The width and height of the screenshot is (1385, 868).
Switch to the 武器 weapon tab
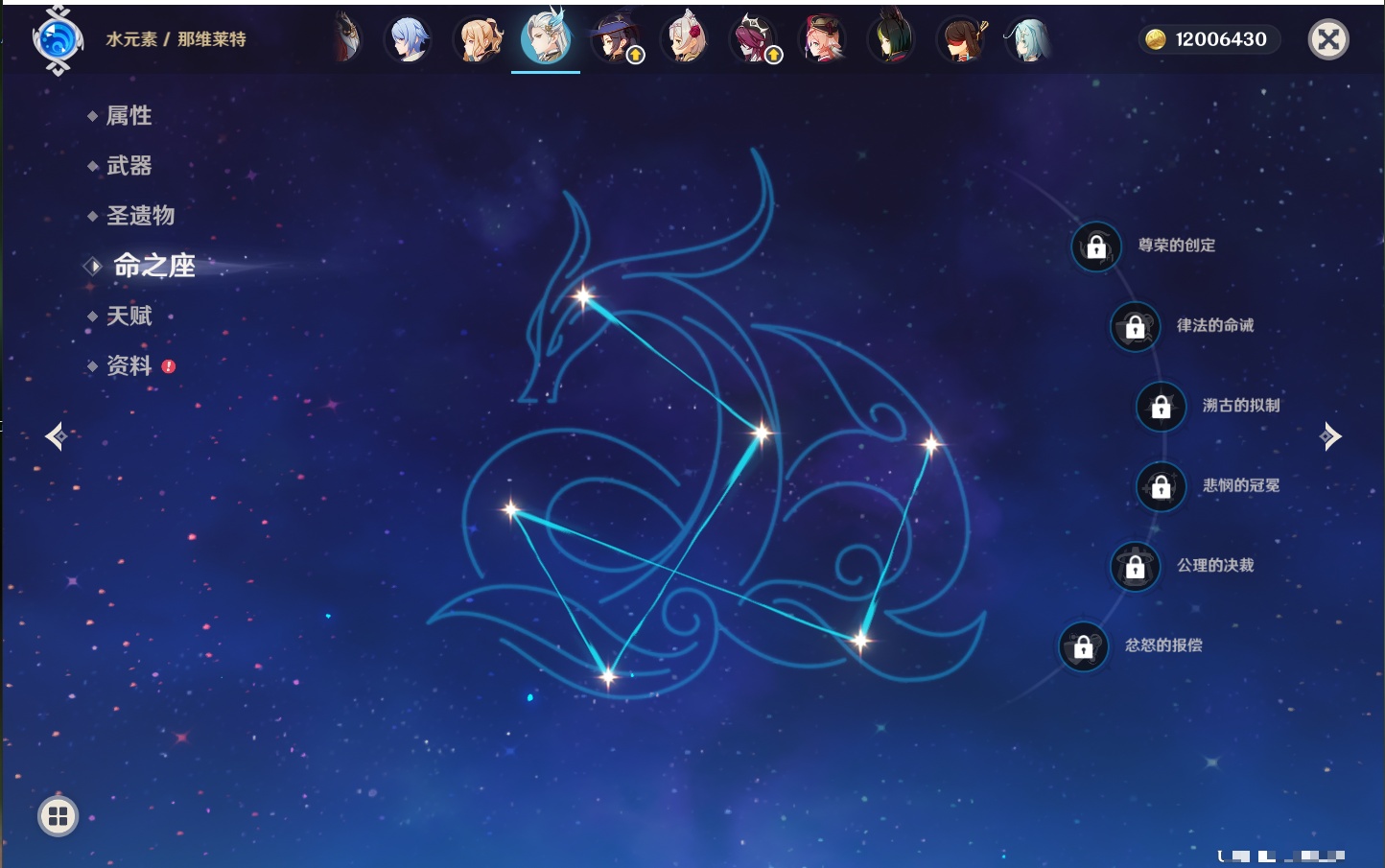click(129, 166)
